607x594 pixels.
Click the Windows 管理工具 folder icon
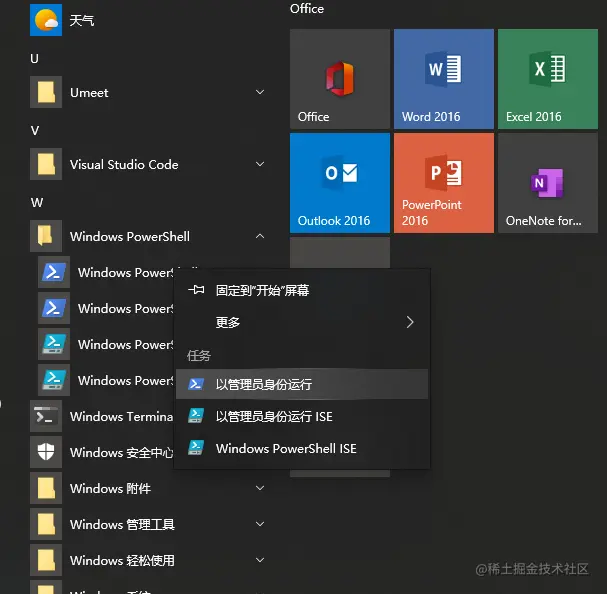pos(46,524)
